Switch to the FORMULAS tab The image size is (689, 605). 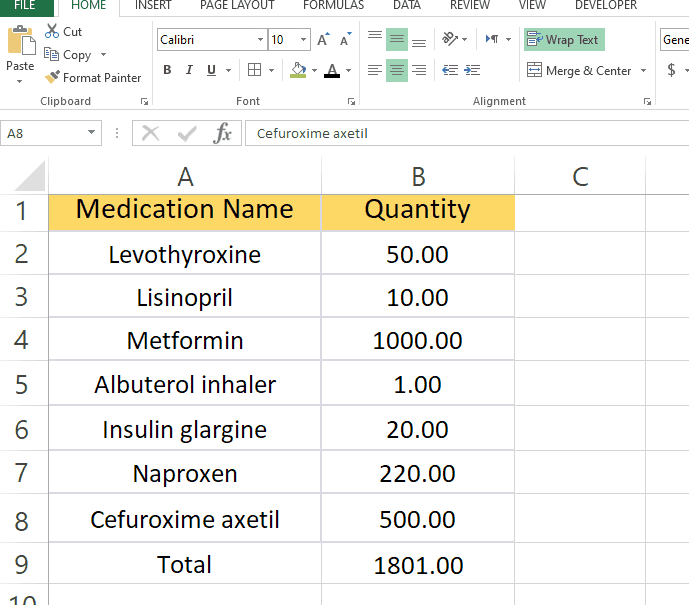coord(334,6)
